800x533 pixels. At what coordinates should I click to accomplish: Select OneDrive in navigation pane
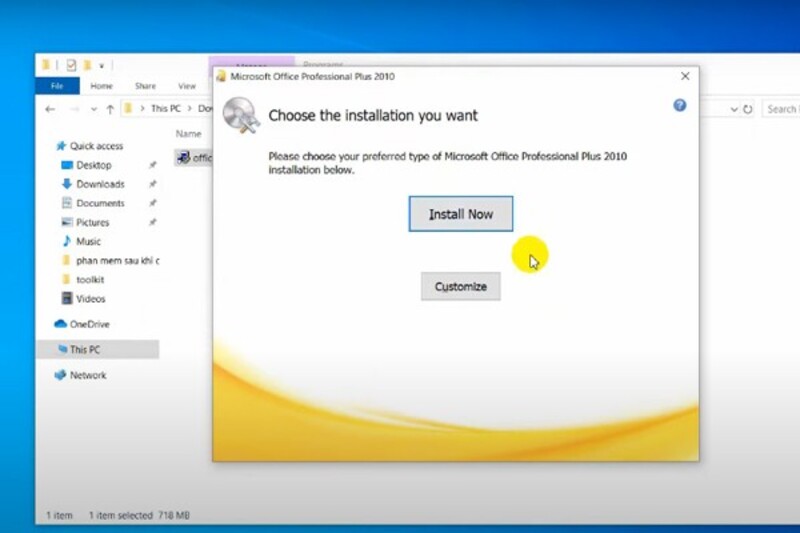[x=89, y=324]
